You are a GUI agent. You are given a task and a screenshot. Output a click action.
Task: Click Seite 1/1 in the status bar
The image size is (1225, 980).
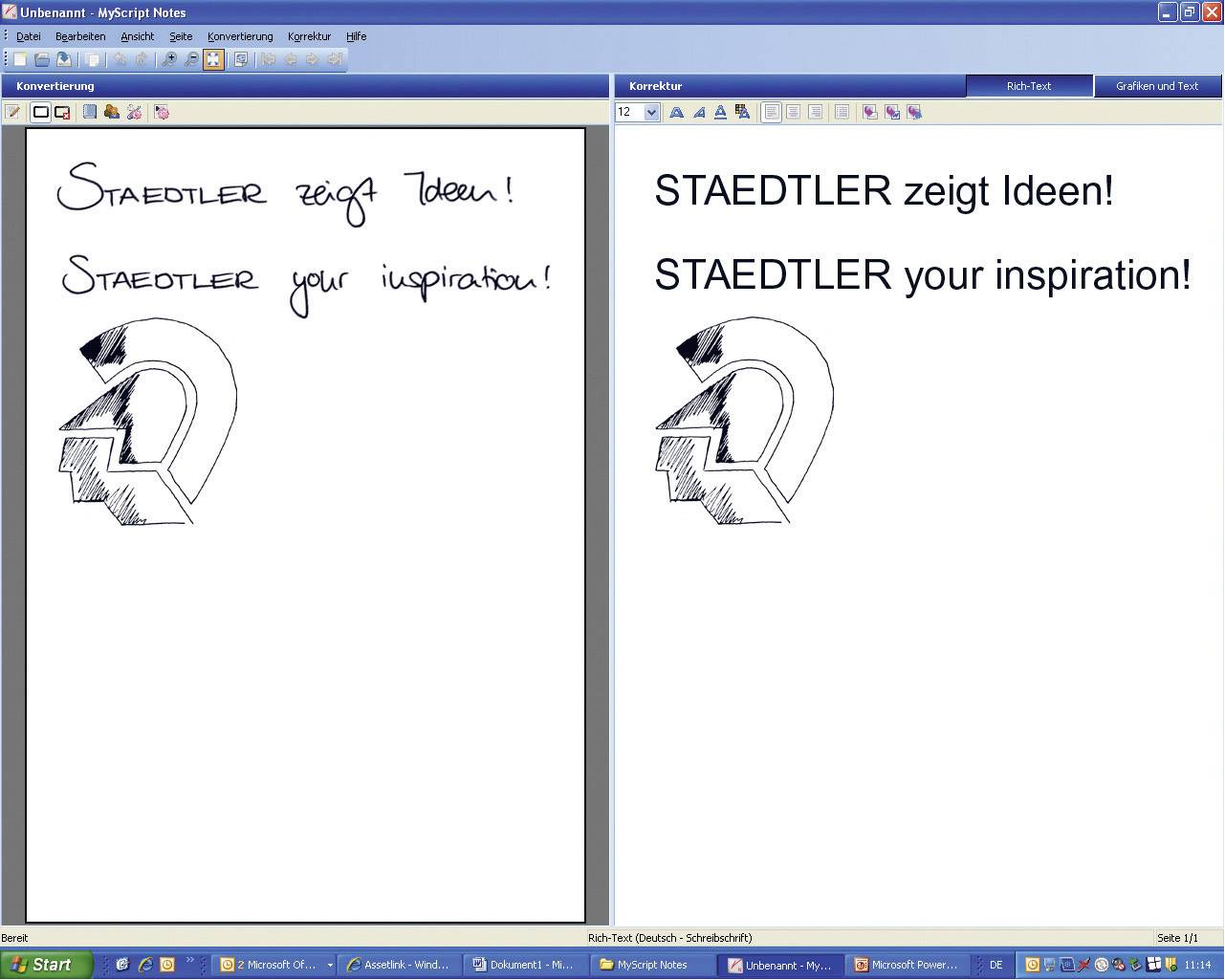1177,938
